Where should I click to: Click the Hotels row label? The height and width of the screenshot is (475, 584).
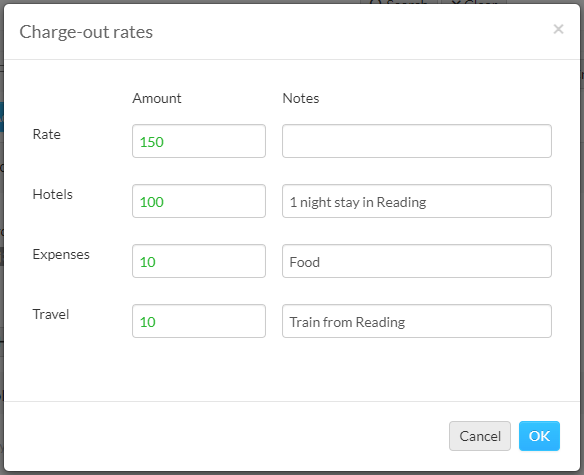click(53, 194)
